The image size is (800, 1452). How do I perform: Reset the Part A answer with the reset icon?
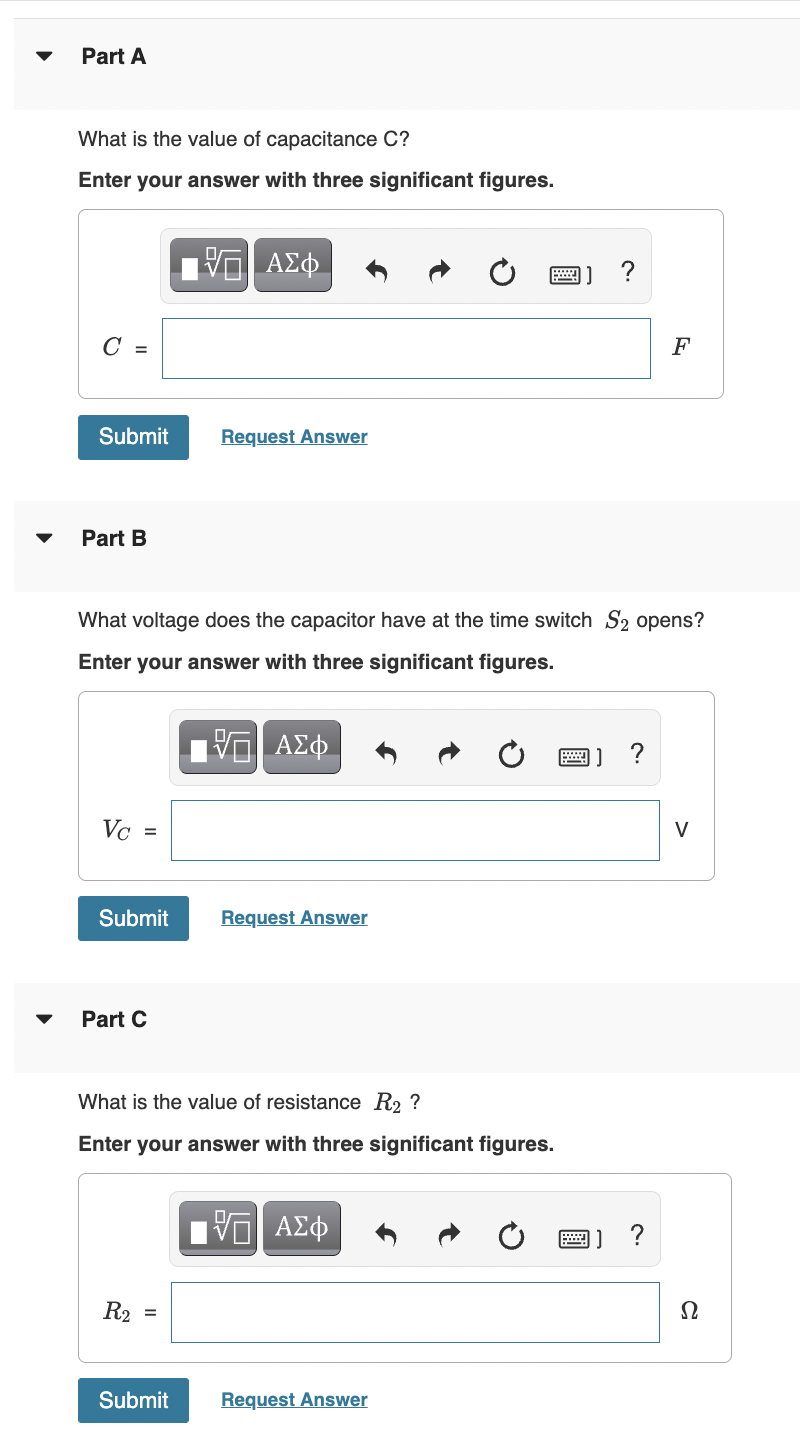coord(502,270)
